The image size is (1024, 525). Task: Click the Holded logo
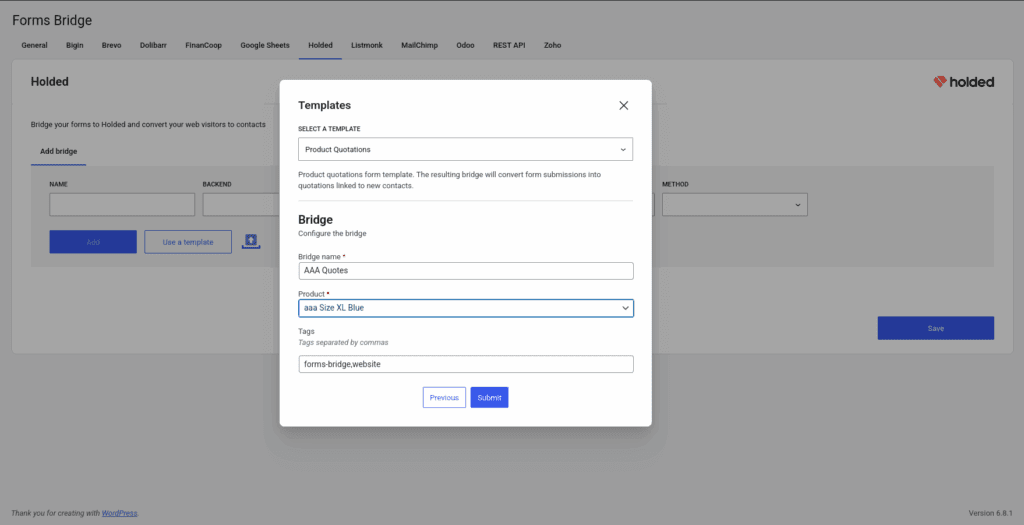point(964,82)
